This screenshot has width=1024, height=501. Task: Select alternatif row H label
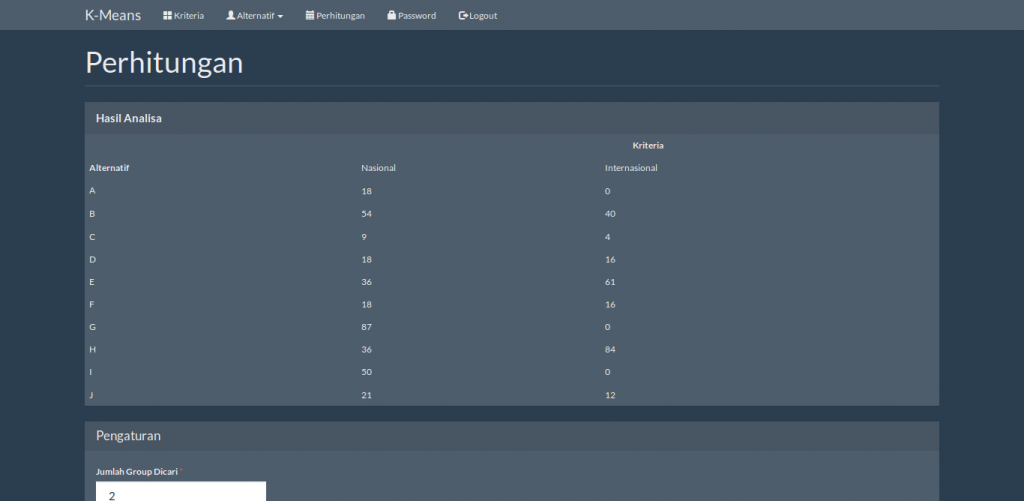coord(92,349)
